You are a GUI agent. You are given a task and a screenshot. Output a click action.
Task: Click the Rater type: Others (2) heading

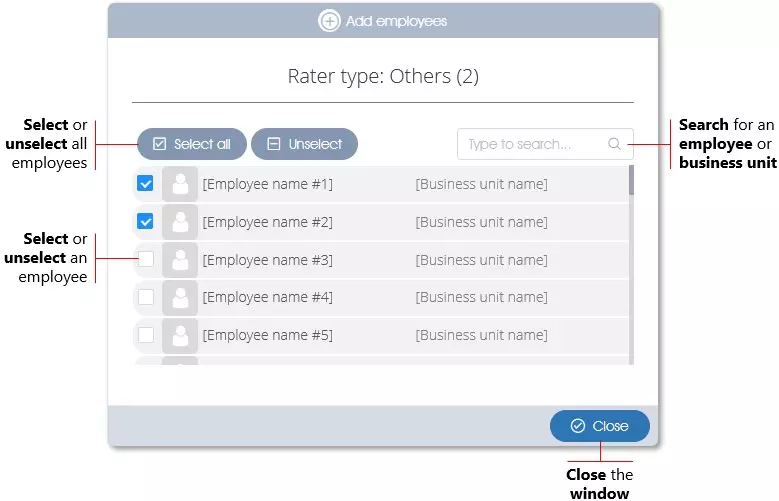coord(383,77)
